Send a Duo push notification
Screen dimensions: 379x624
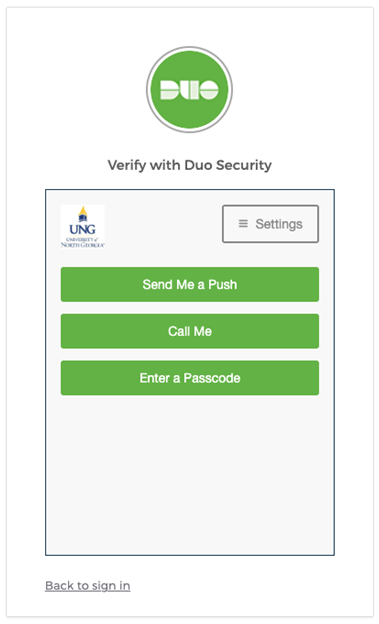190,284
